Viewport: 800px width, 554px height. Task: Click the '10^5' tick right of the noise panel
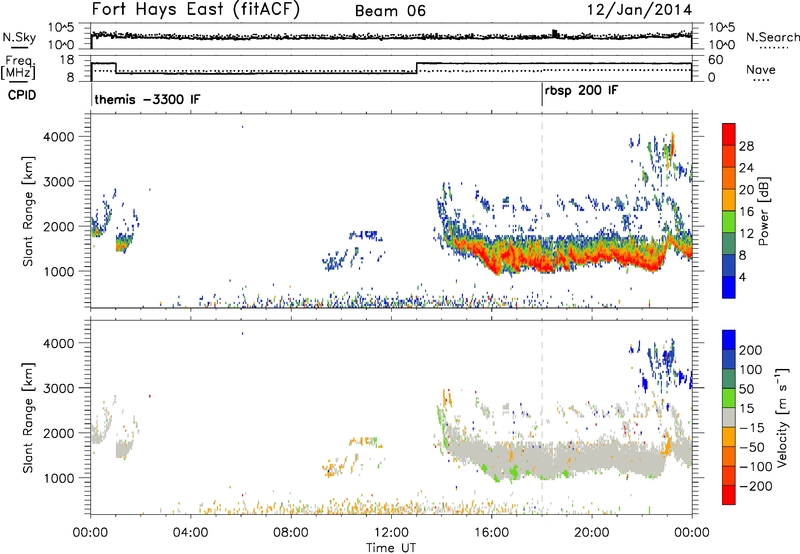coord(722,28)
